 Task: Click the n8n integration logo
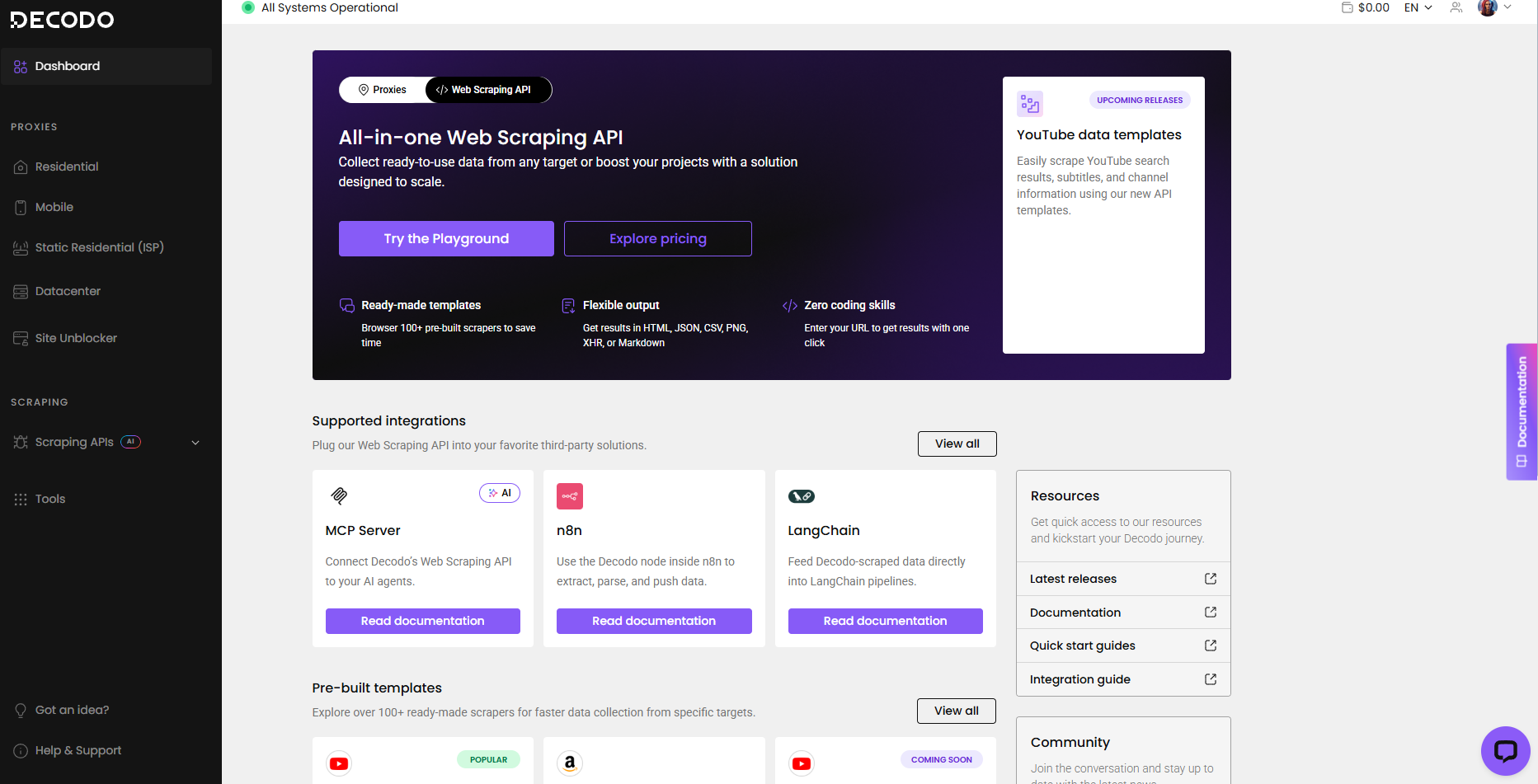pyautogui.click(x=570, y=496)
